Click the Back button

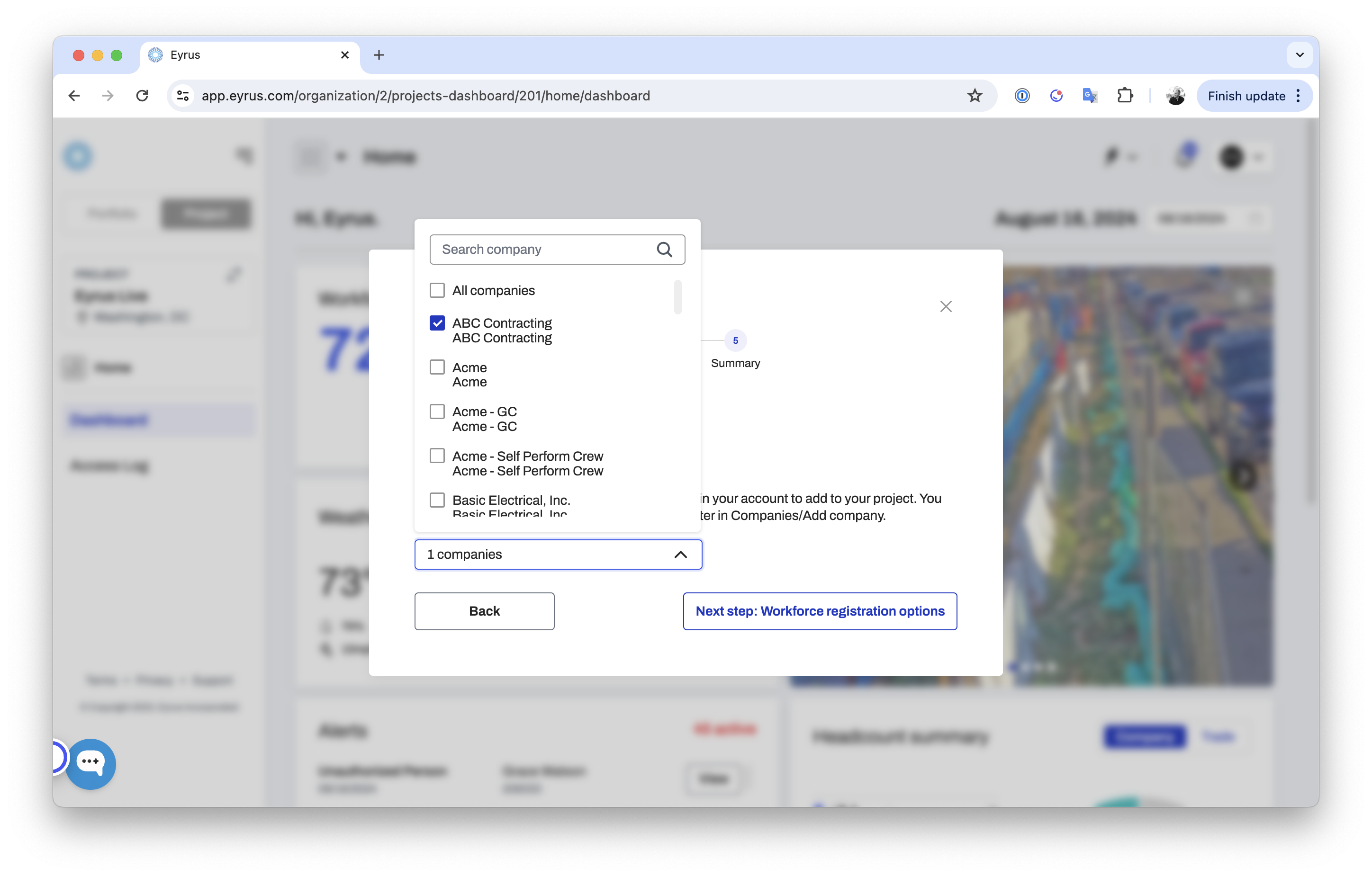(x=484, y=611)
